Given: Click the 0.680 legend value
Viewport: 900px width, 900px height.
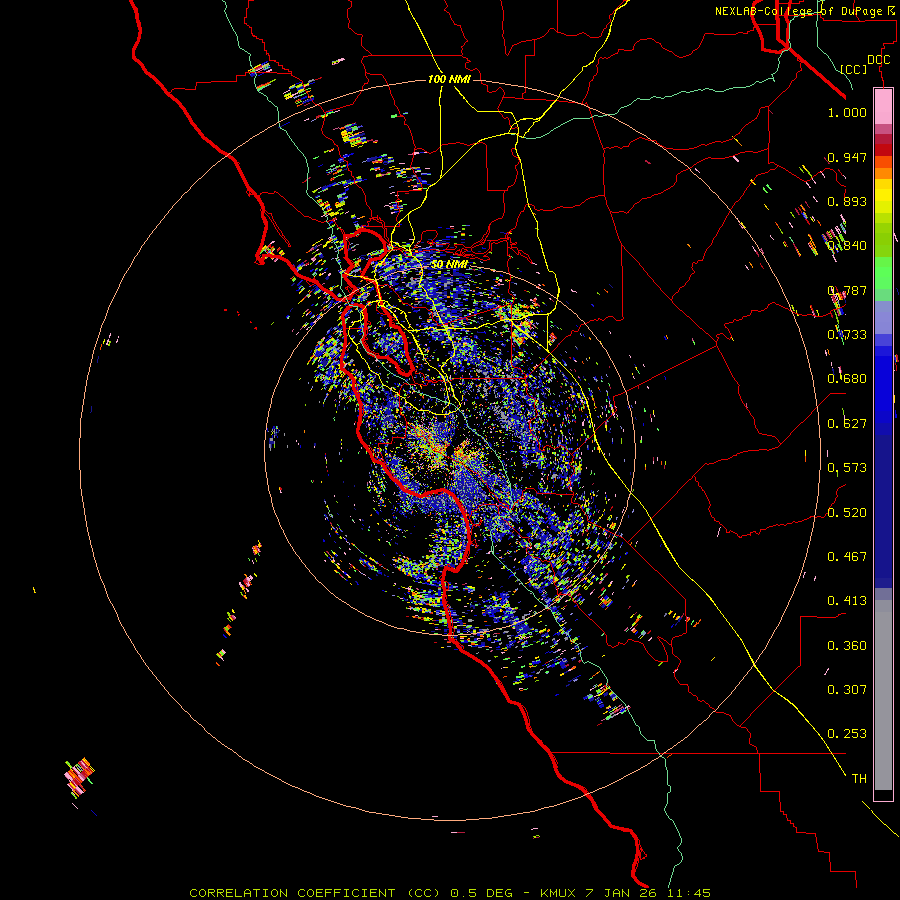Looking at the screenshot, I should pyautogui.click(x=847, y=379).
